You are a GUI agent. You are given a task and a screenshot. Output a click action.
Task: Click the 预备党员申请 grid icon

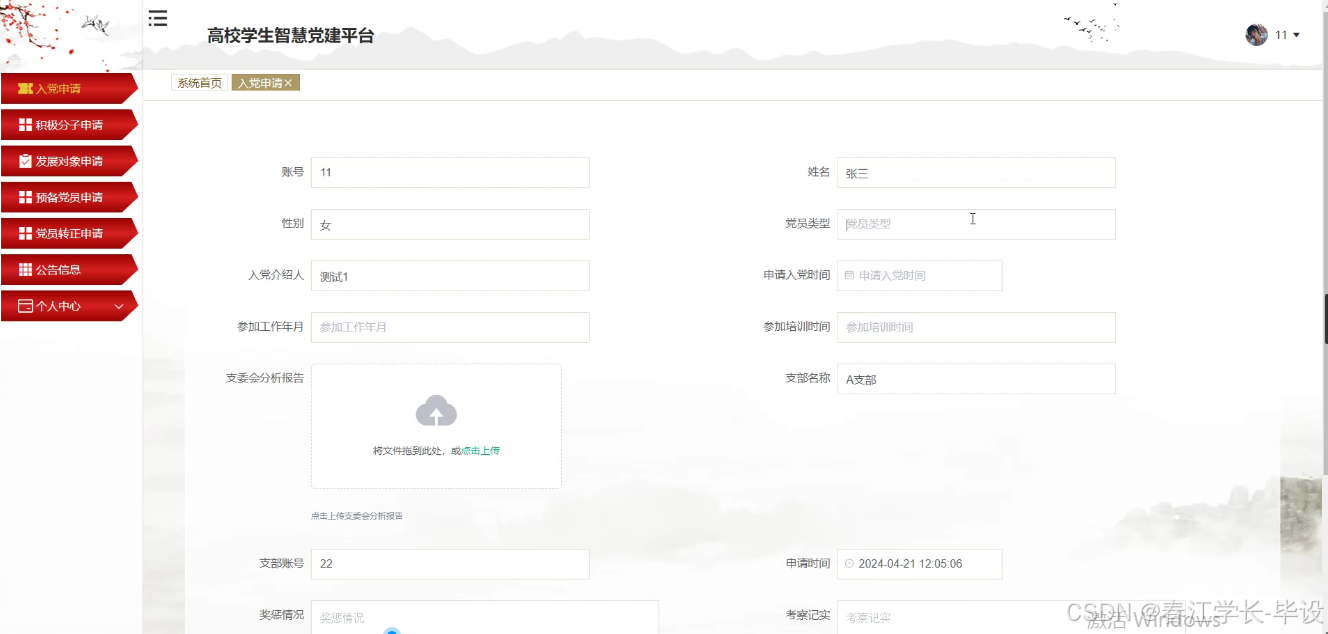pos(26,197)
